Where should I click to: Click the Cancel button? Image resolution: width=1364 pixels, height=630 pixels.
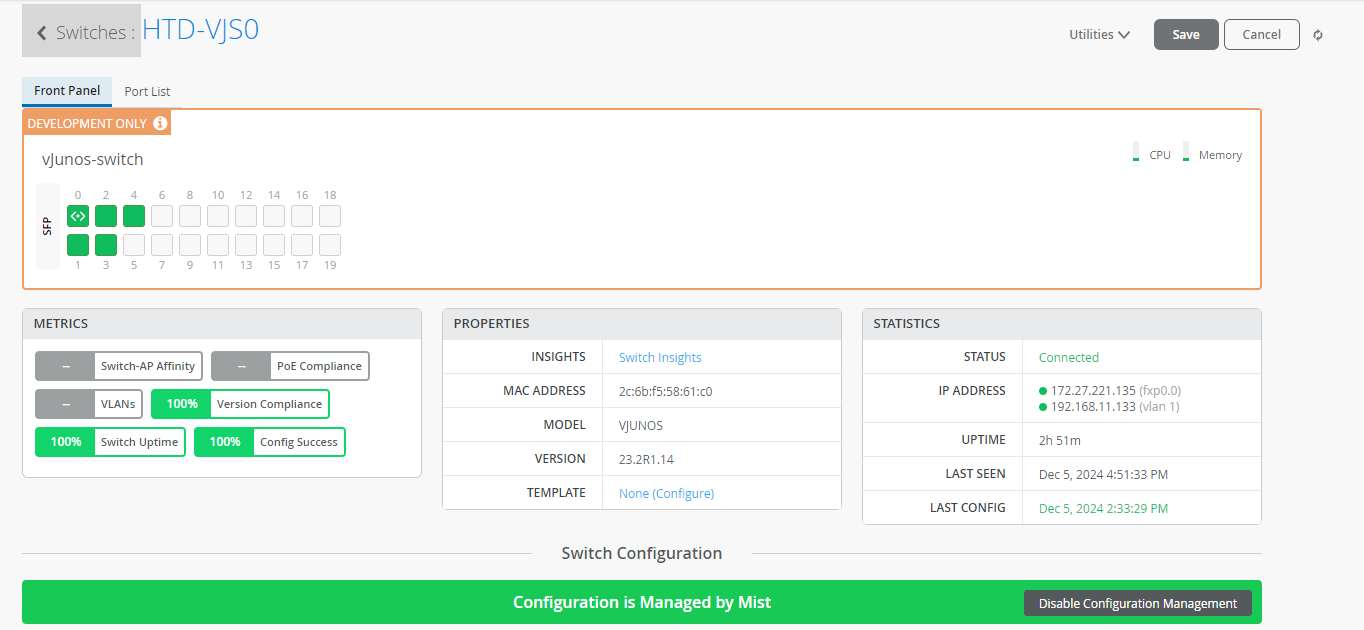pyautogui.click(x=1261, y=34)
